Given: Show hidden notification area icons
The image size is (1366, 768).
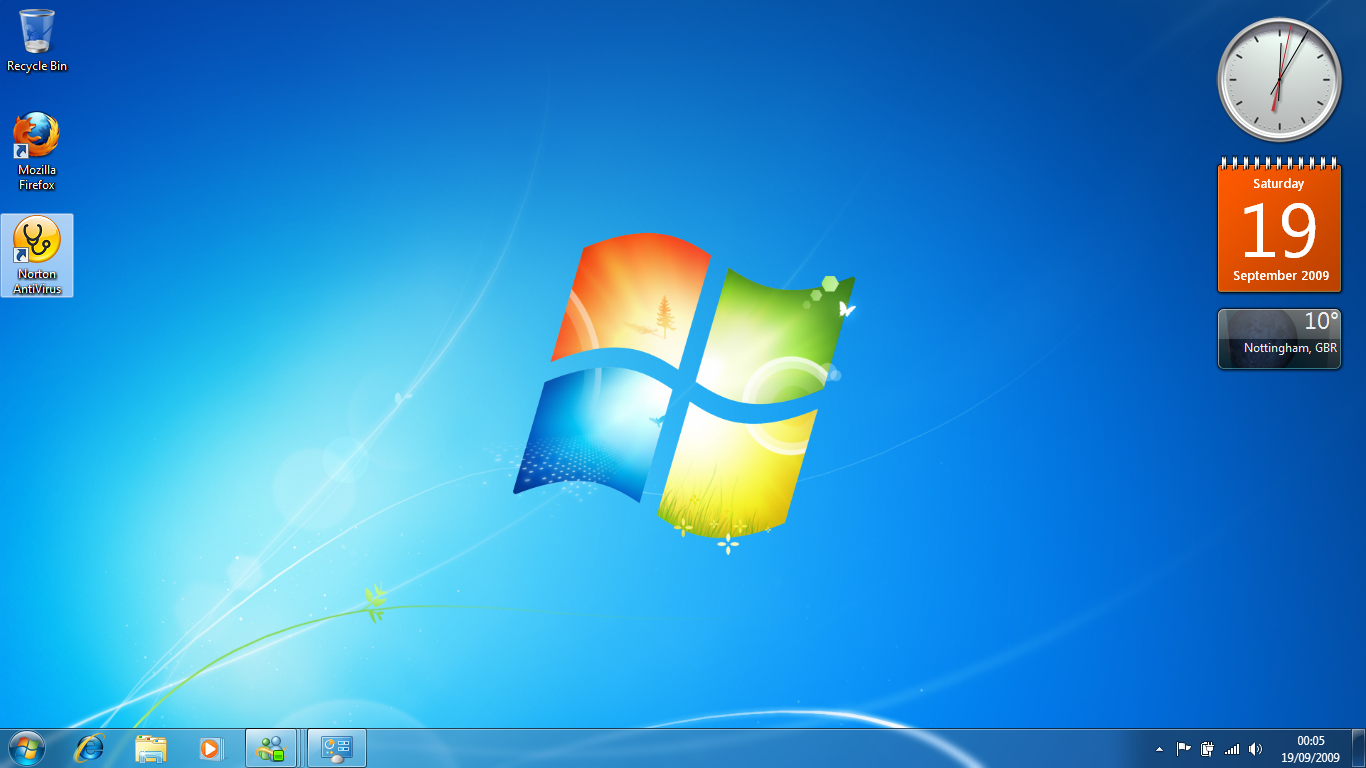Looking at the screenshot, I should click(x=1159, y=749).
